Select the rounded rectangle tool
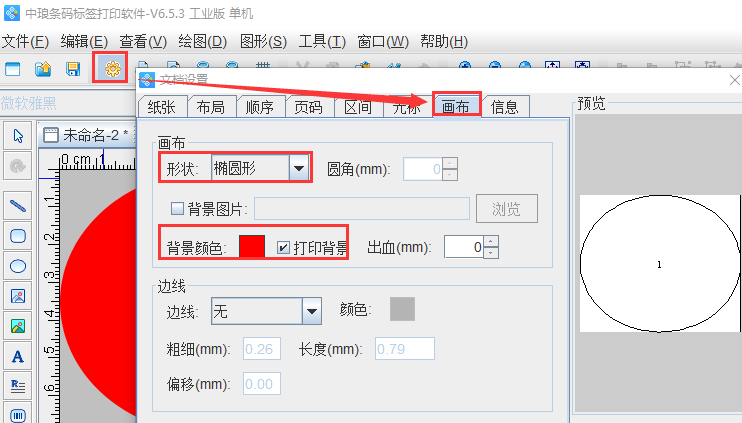 coord(18,236)
